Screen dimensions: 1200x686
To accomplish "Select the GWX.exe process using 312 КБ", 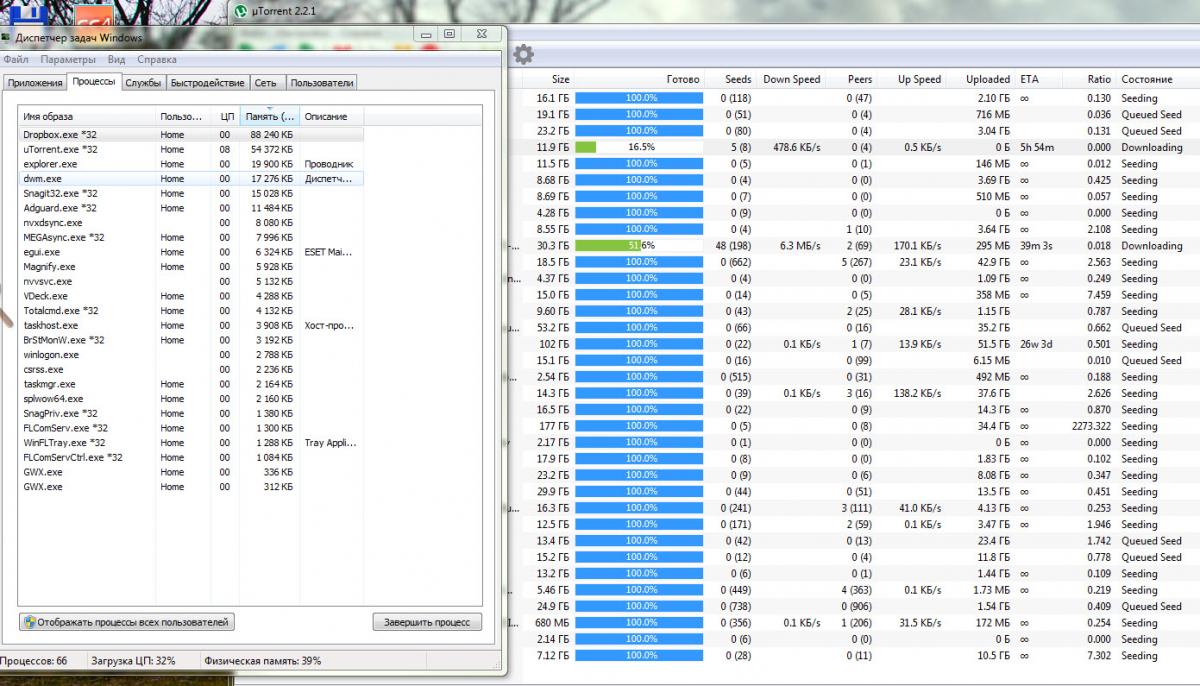I will point(191,487).
